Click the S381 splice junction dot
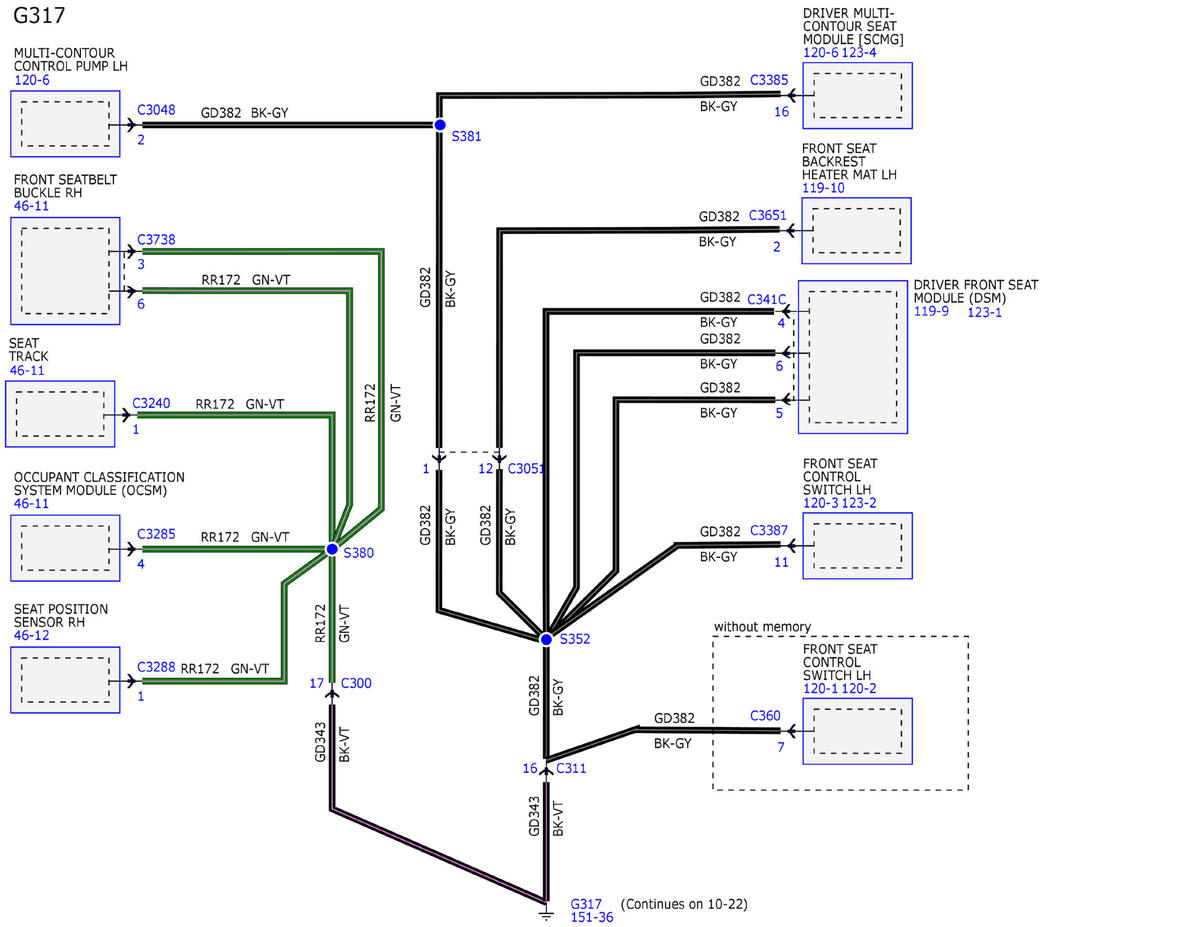Viewport: 1200px width, 927px height. [x=439, y=125]
